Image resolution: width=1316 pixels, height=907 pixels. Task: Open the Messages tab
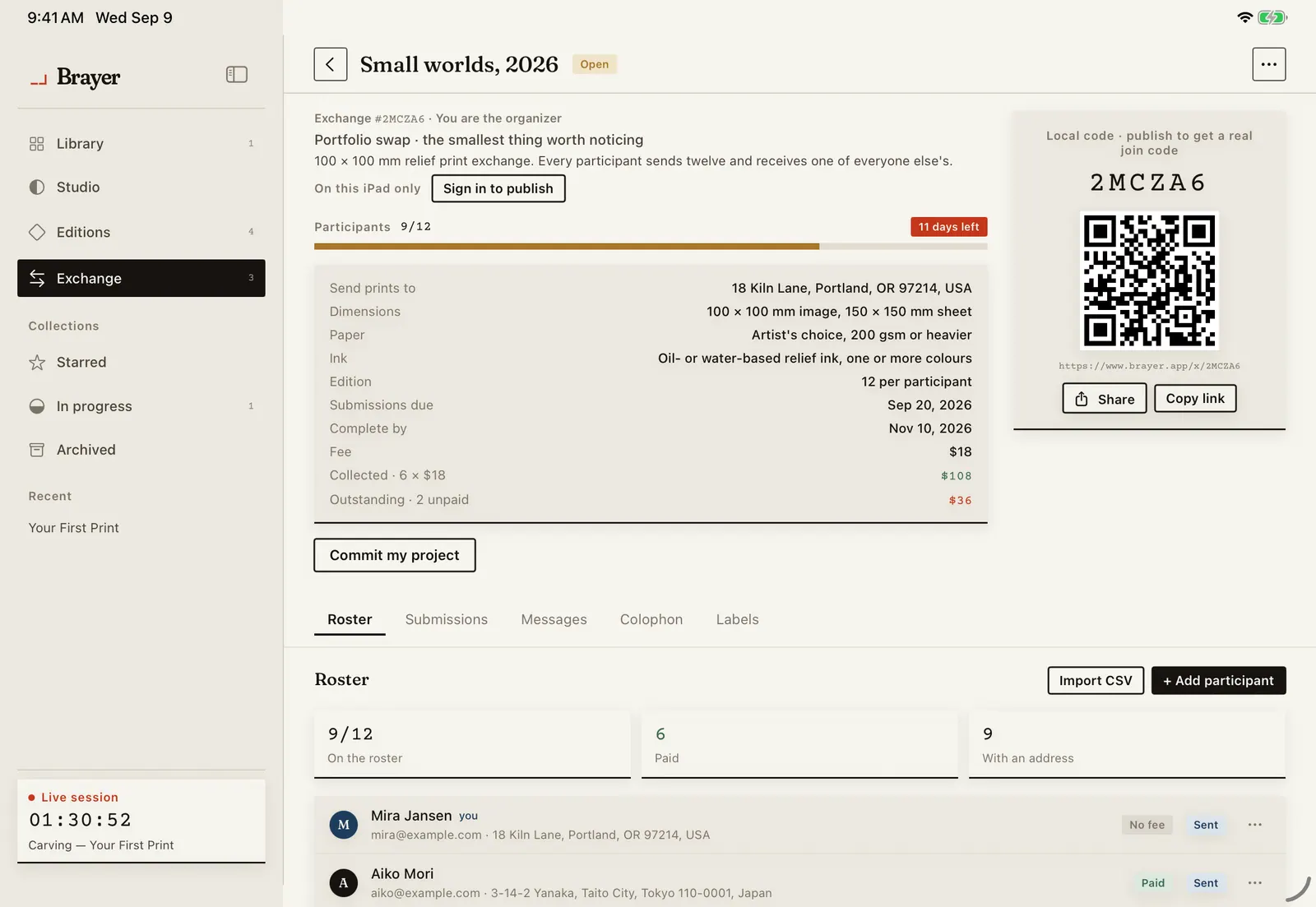click(x=554, y=620)
